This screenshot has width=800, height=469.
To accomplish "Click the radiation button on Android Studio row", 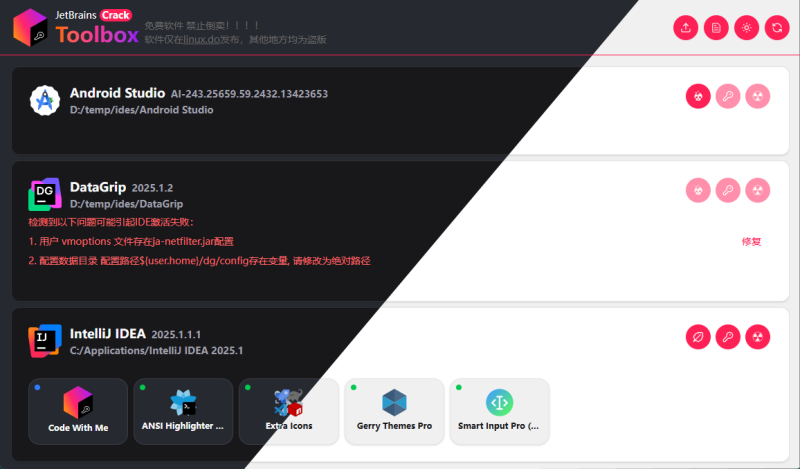I will 758,96.
